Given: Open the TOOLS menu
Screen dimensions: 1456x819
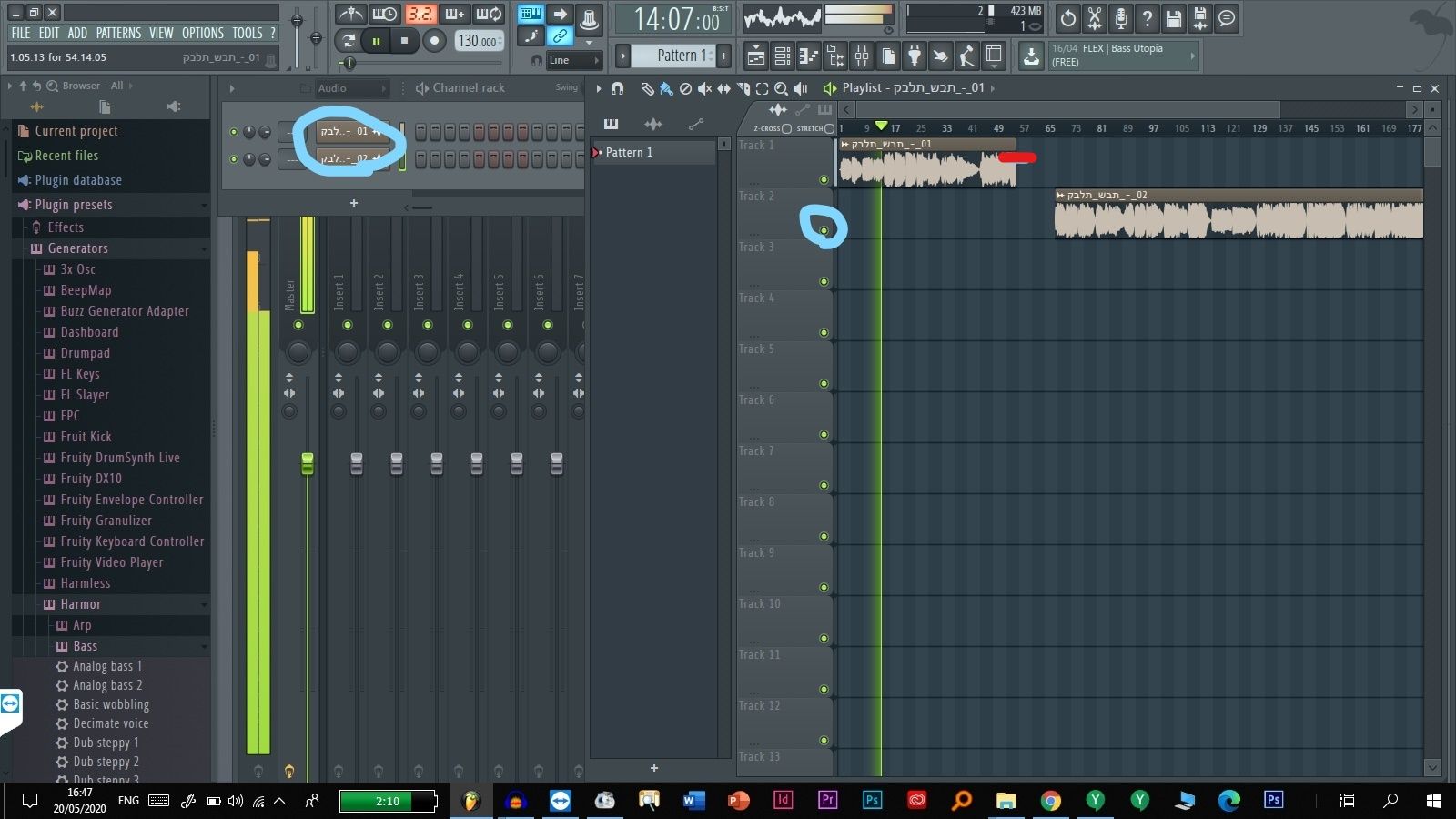Looking at the screenshot, I should point(247,33).
